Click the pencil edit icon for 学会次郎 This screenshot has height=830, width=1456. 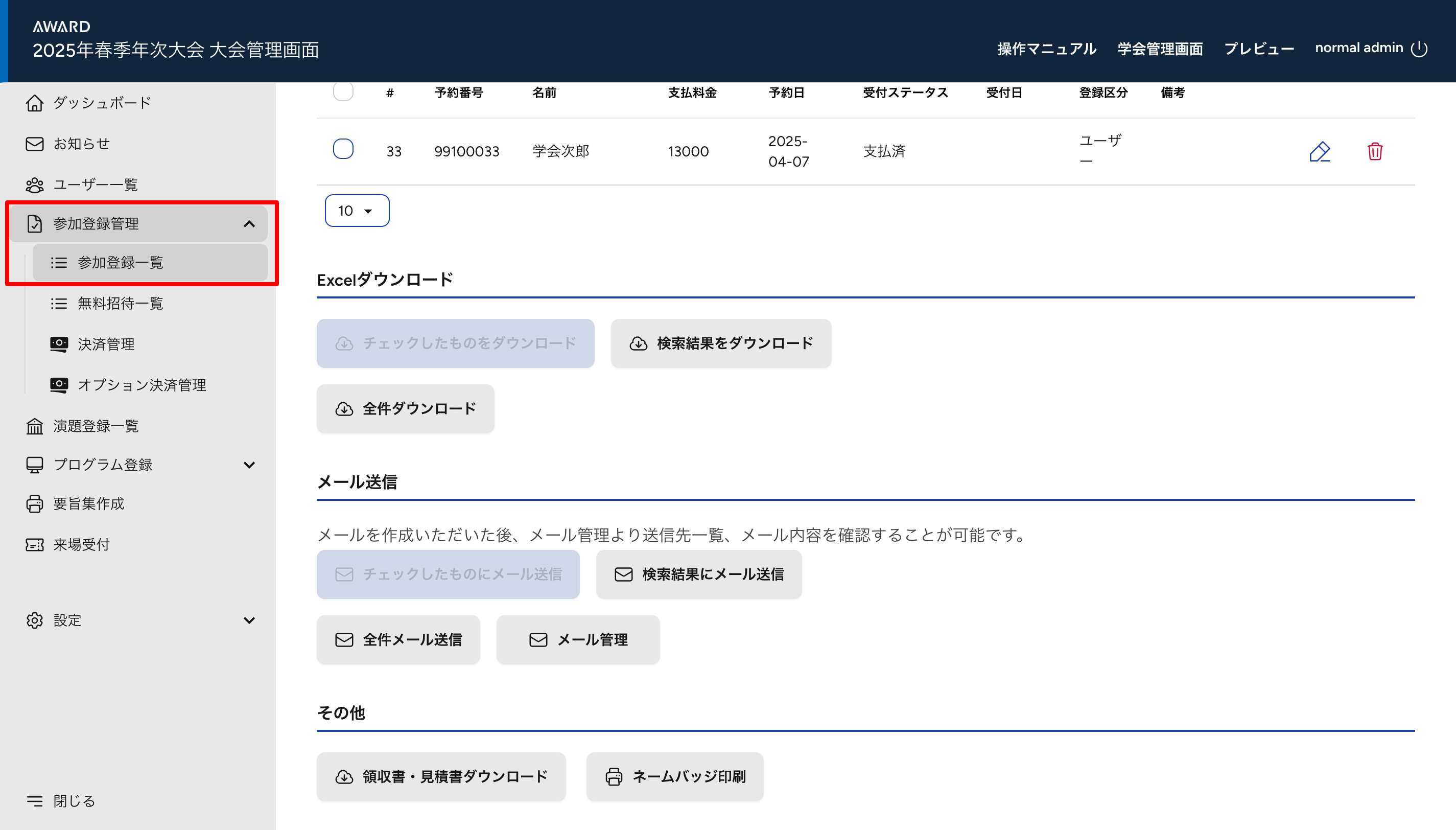(x=1319, y=152)
